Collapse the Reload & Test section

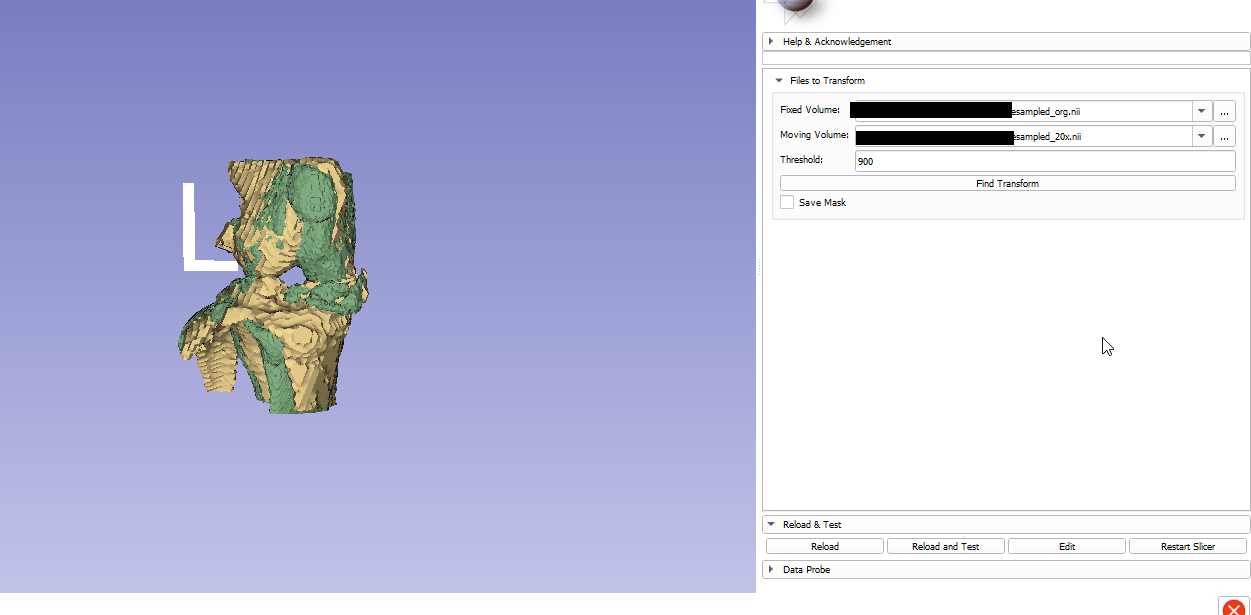coord(771,525)
